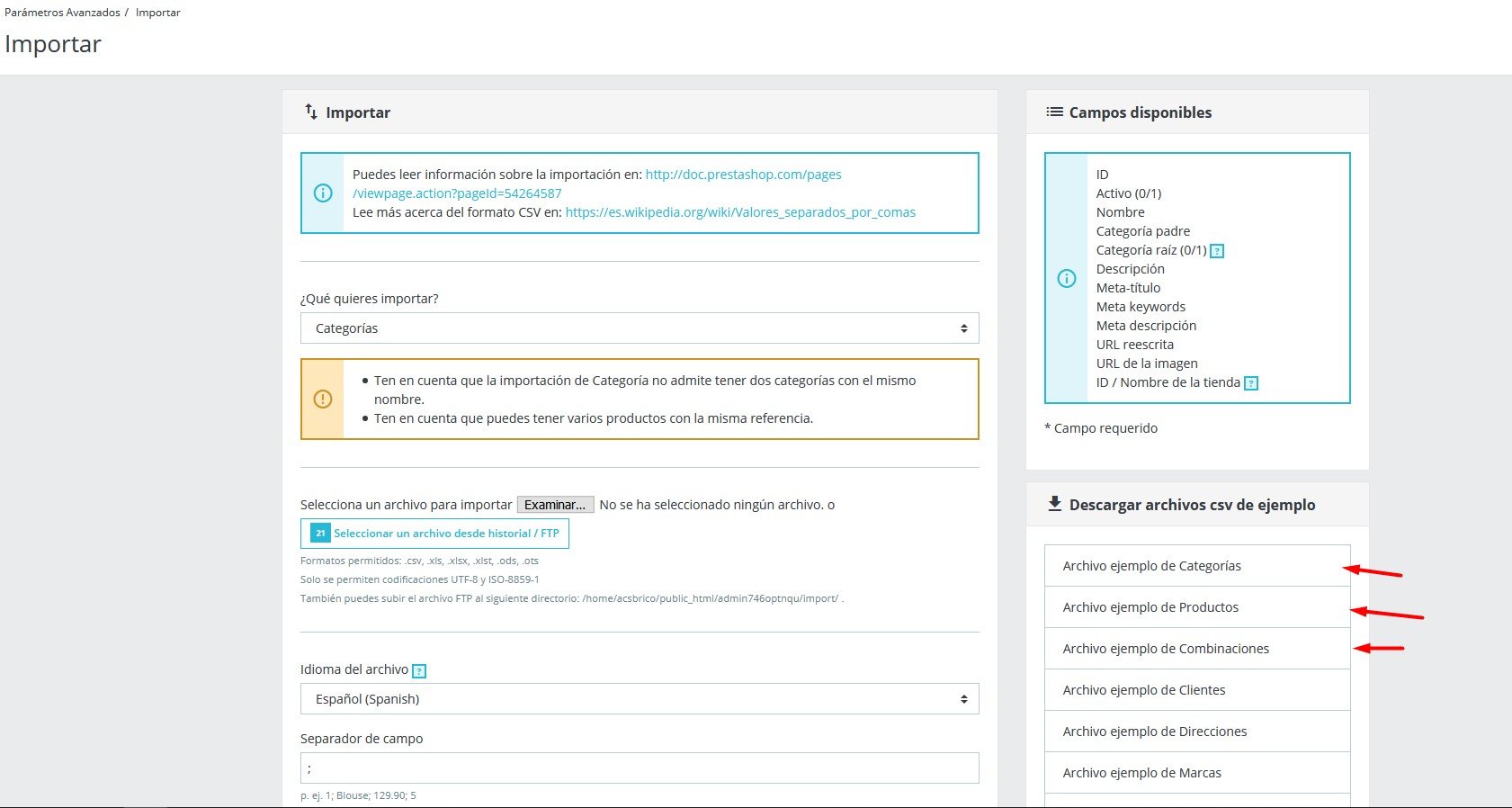The width and height of the screenshot is (1512, 808).
Task: Click the import arrows icon beside Importar heading
Action: (311, 112)
